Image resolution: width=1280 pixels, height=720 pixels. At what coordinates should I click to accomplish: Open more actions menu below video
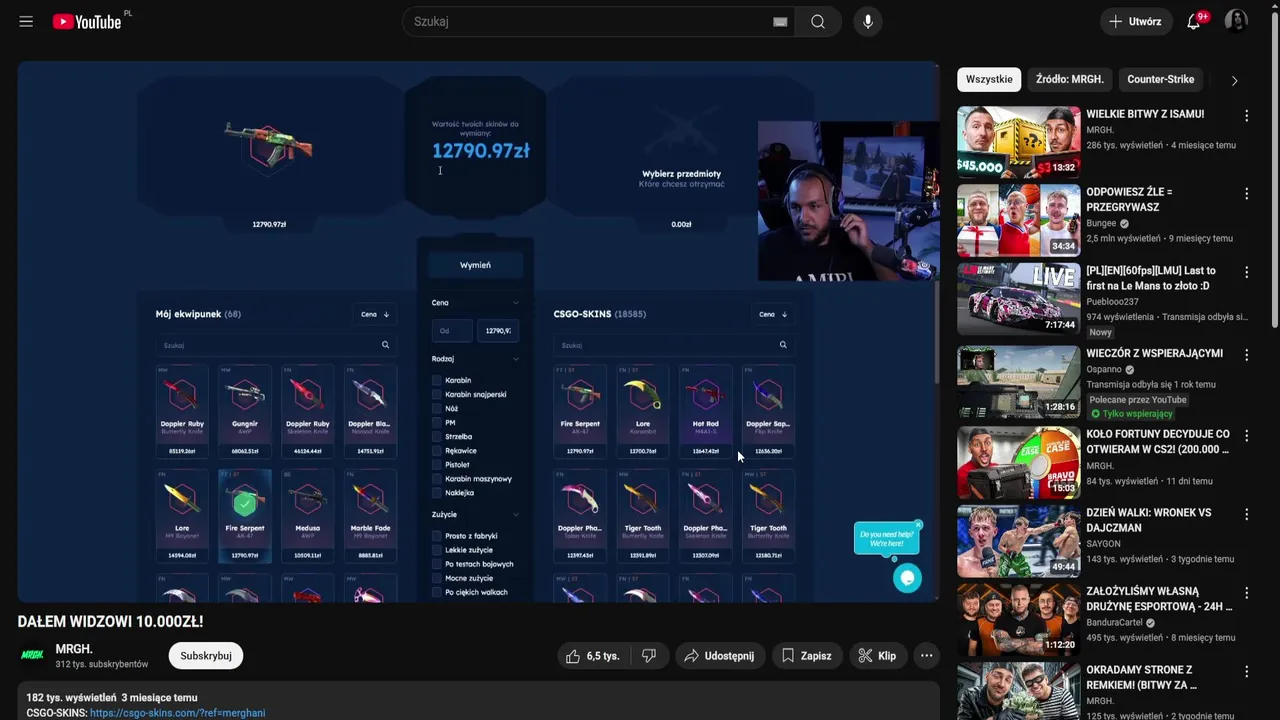[x=927, y=656]
